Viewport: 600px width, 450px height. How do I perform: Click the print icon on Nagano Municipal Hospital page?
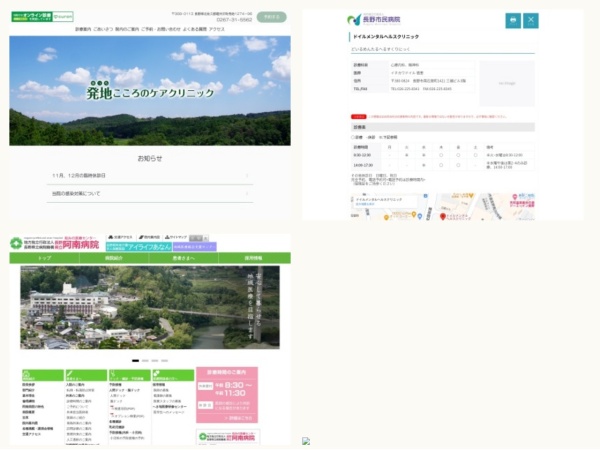click(x=513, y=20)
